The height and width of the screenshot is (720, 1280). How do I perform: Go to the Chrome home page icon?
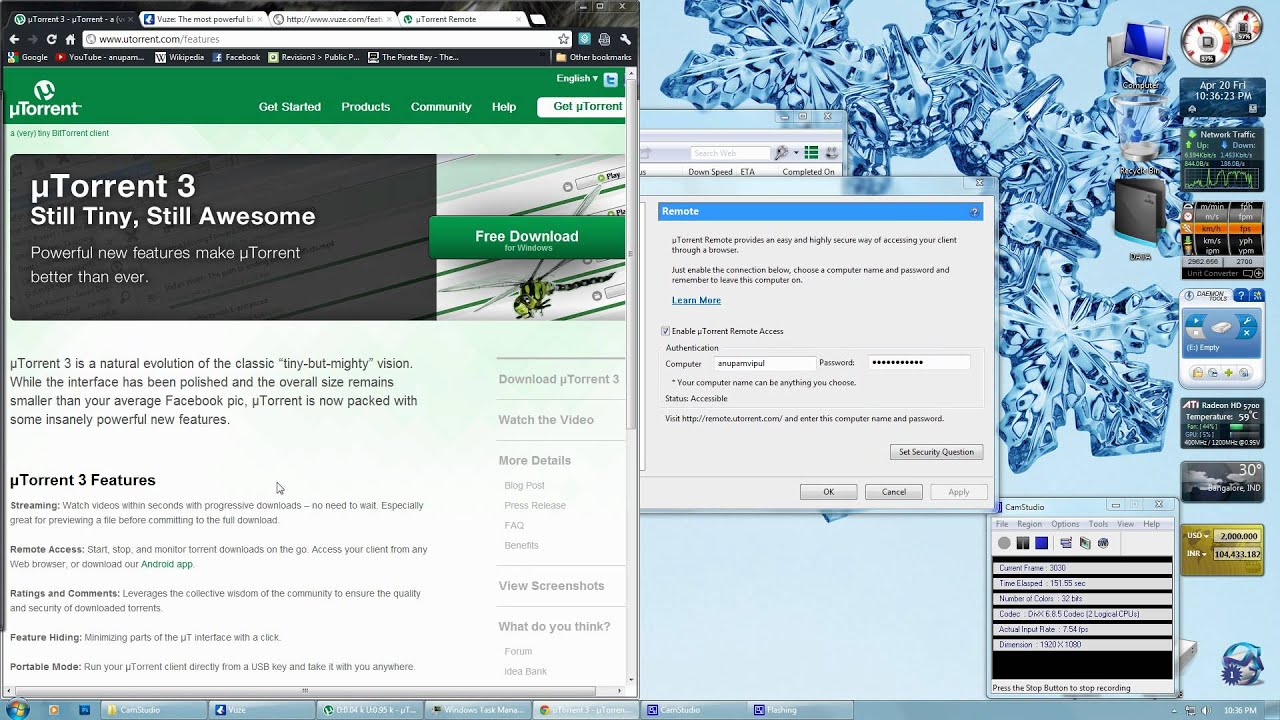pos(70,39)
